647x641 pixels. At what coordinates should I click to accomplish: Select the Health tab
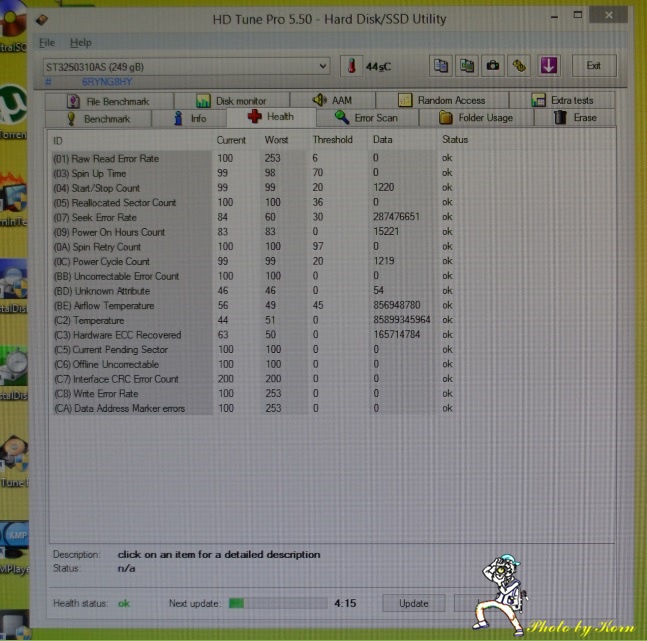coord(271,117)
